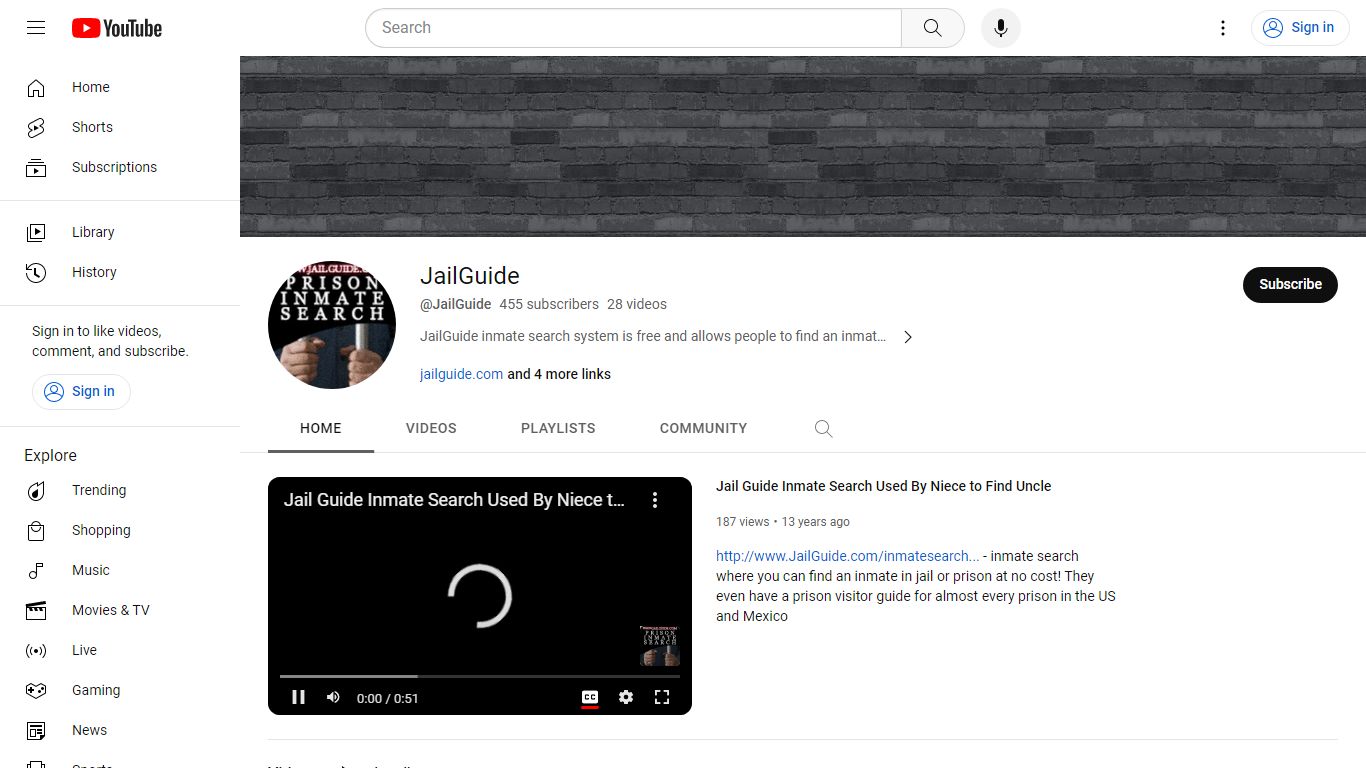This screenshot has width=1366, height=768.
Task: Open Shopping in Explore section
Action: point(120,530)
